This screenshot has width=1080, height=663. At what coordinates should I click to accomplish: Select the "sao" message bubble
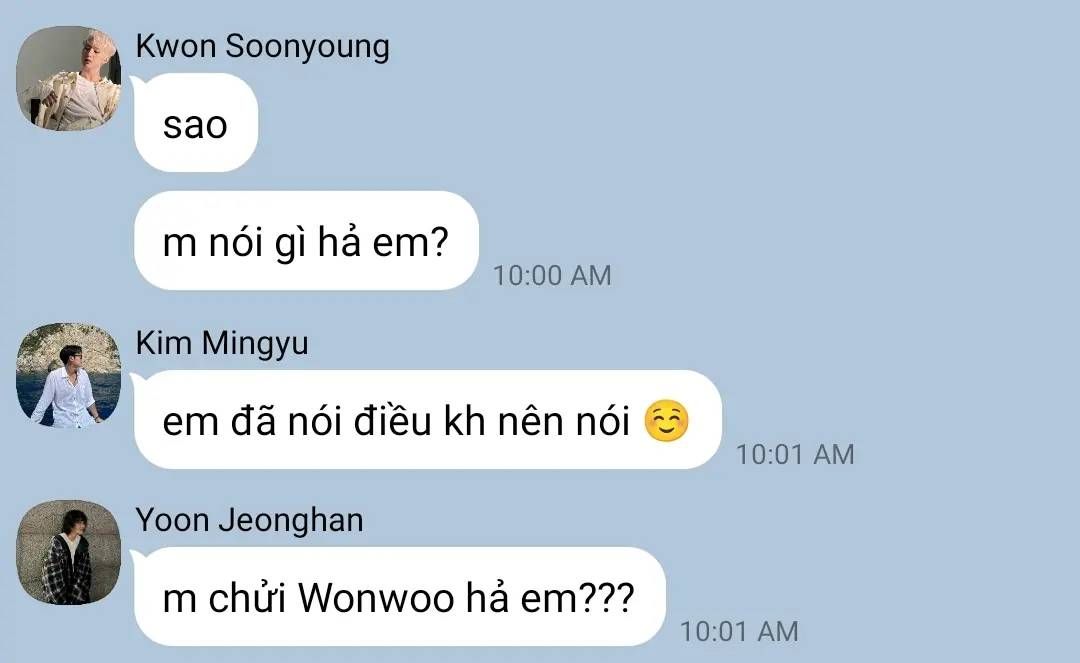[x=196, y=123]
